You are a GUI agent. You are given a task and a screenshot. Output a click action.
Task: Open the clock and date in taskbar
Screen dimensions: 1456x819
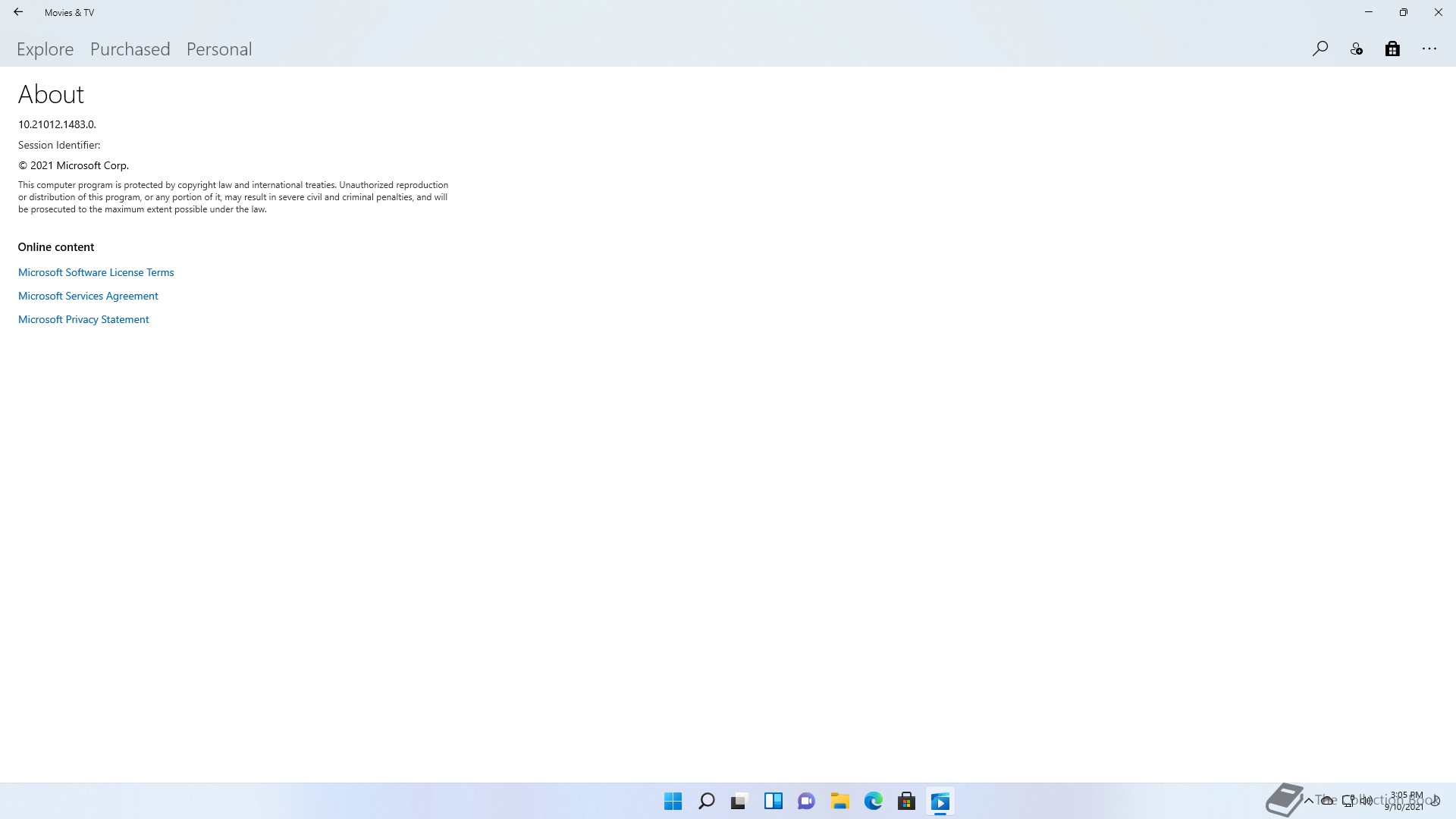click(1406, 801)
